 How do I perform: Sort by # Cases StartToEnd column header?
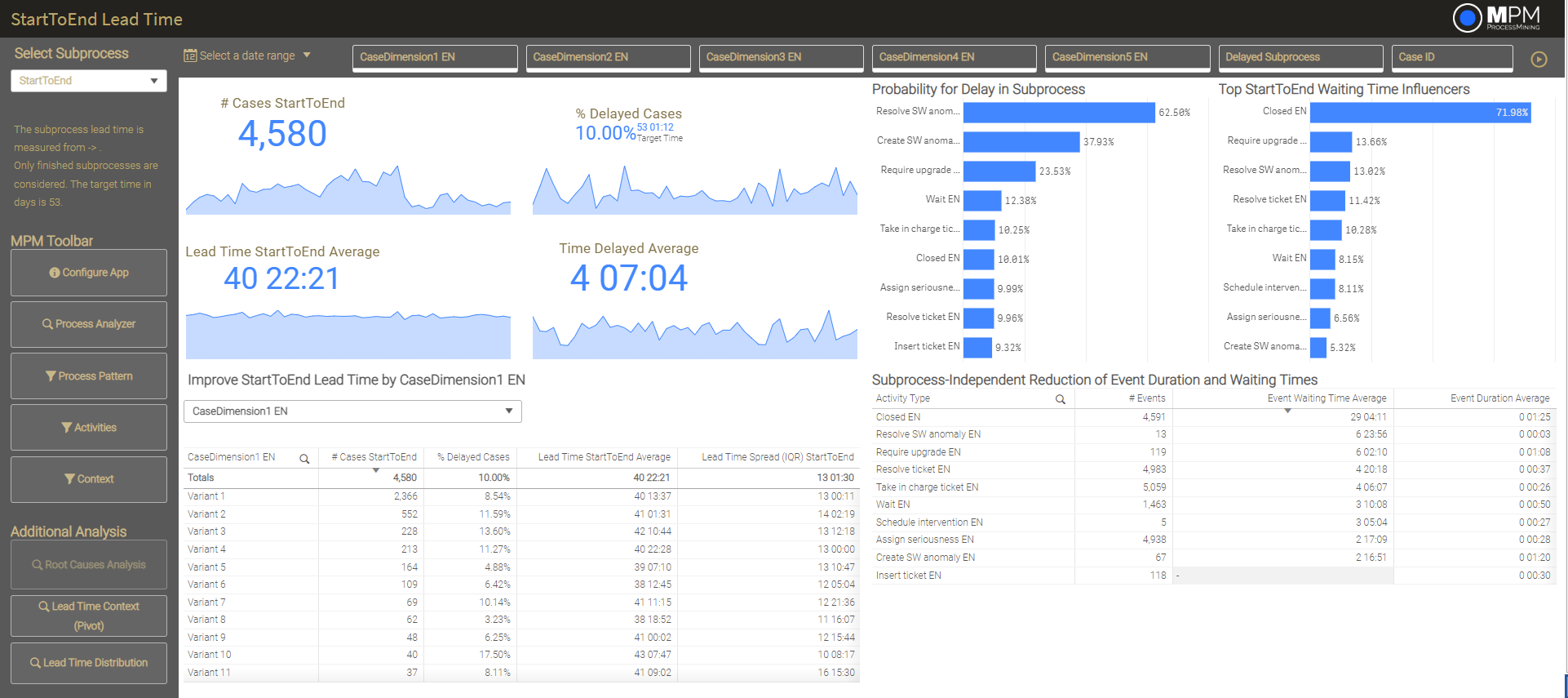(373, 457)
